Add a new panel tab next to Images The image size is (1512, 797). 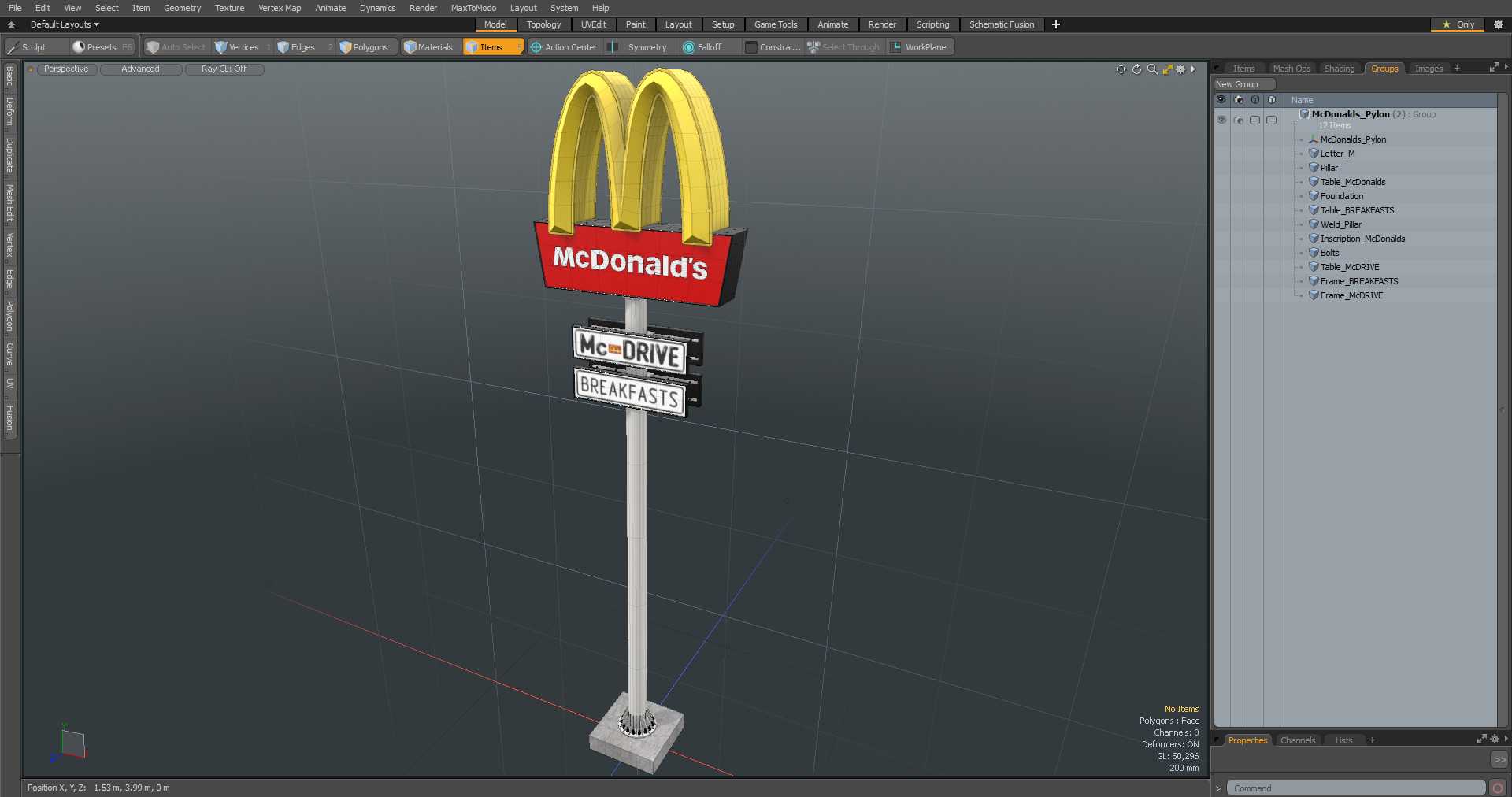[1457, 69]
